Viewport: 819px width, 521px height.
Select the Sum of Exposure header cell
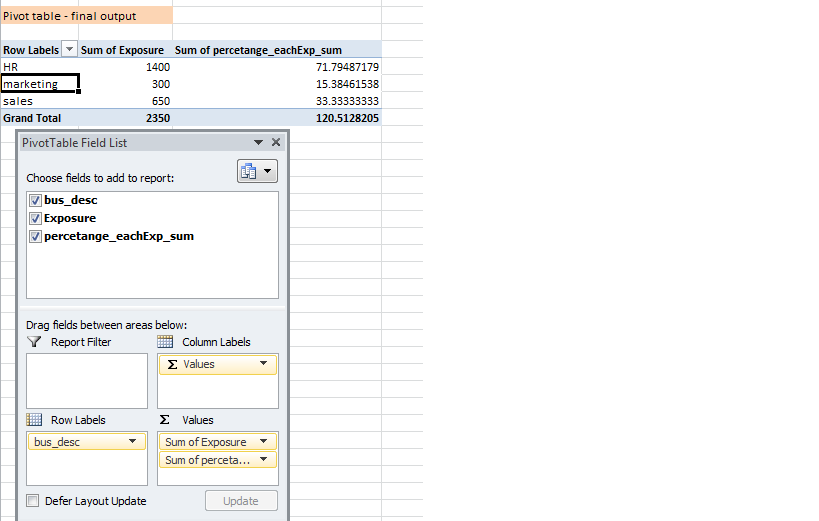pyautogui.click(x=125, y=50)
